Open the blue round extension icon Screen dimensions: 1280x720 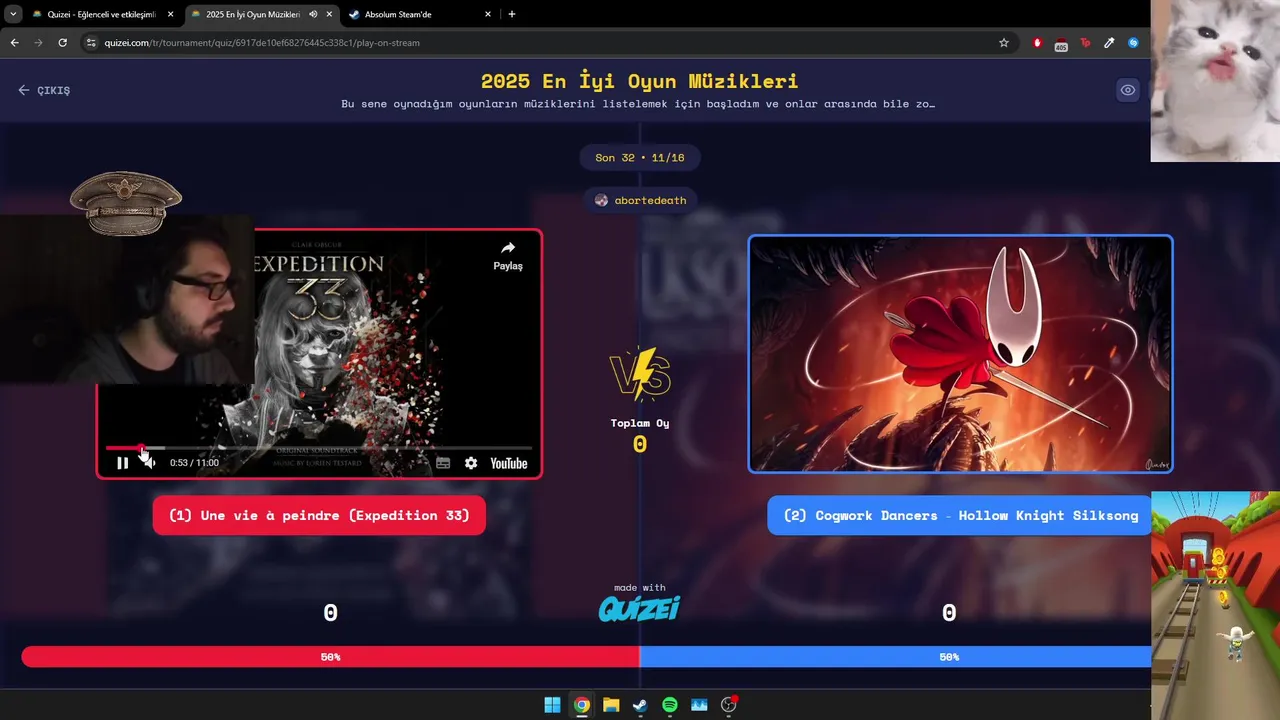tap(1133, 43)
